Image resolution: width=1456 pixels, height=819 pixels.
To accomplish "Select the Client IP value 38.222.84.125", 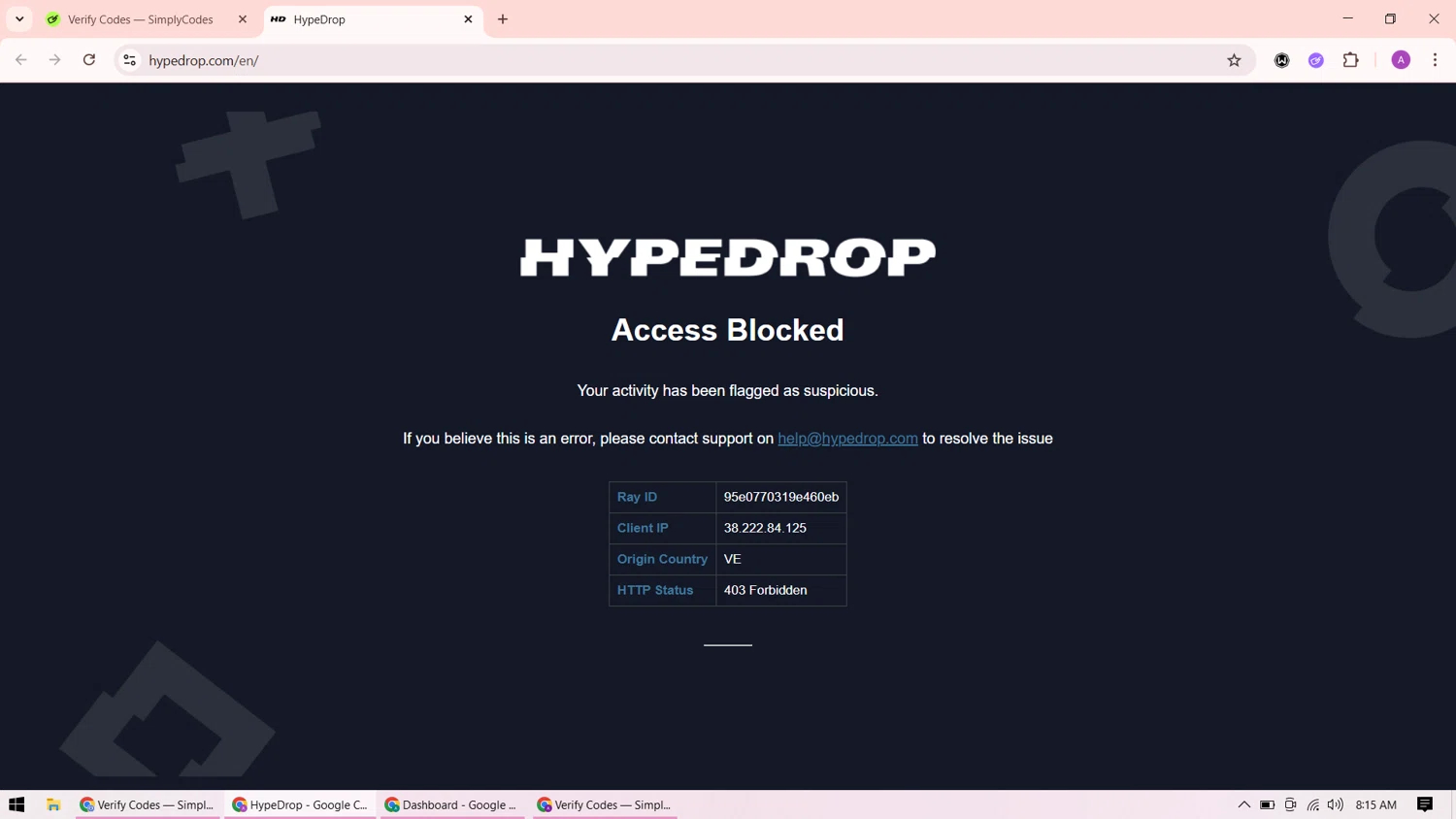I will 765,528.
